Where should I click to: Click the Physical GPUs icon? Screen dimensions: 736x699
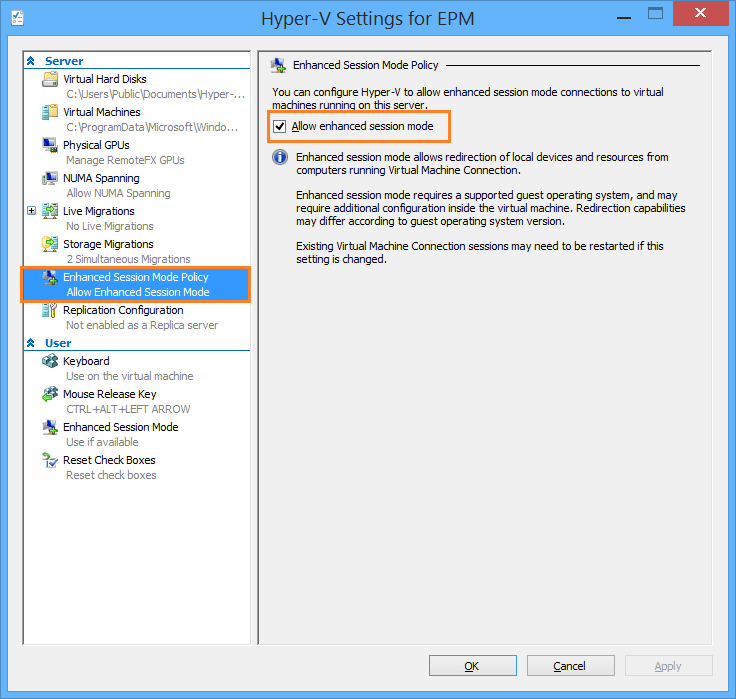(50, 145)
